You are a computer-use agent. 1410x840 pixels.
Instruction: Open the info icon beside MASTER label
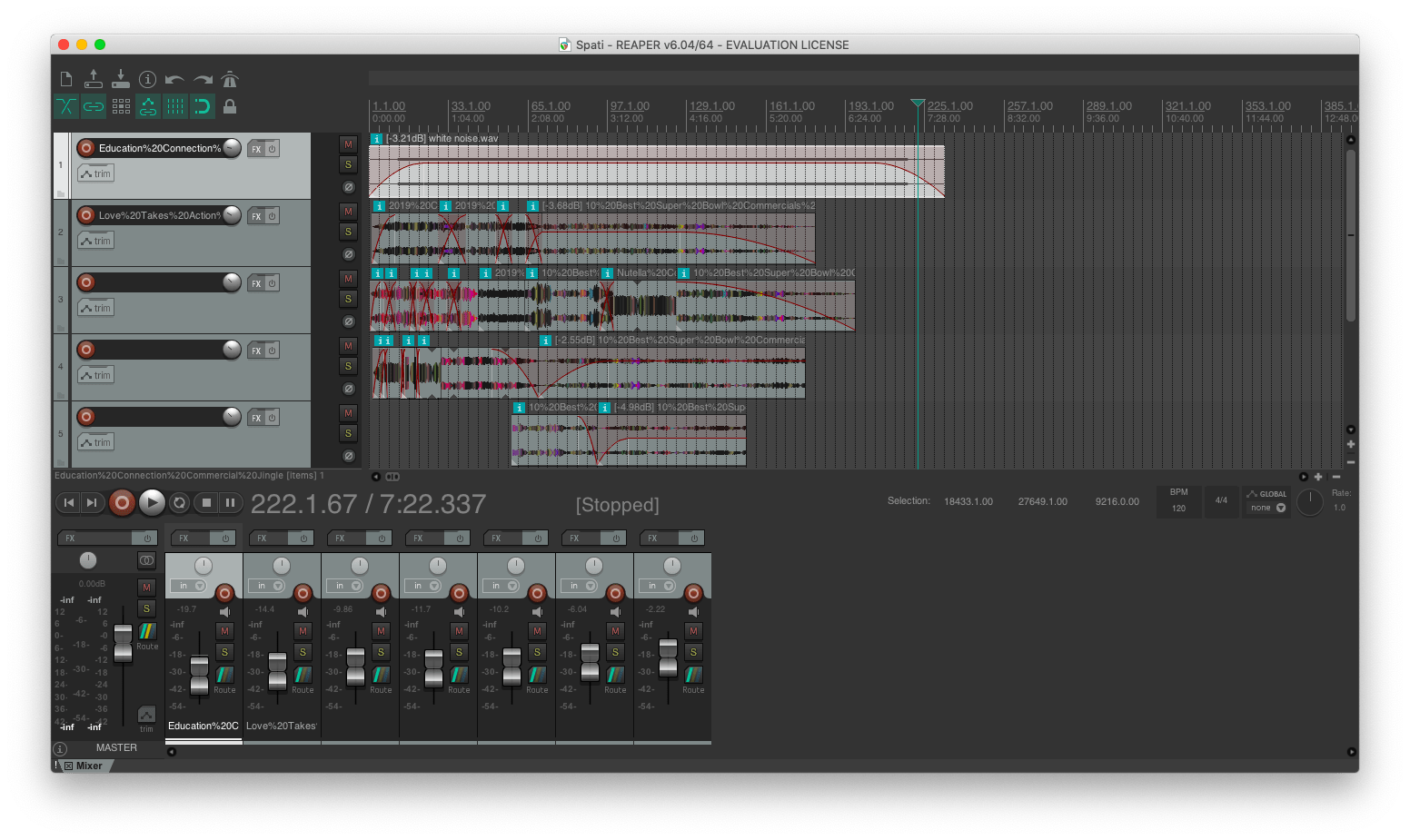tap(60, 749)
